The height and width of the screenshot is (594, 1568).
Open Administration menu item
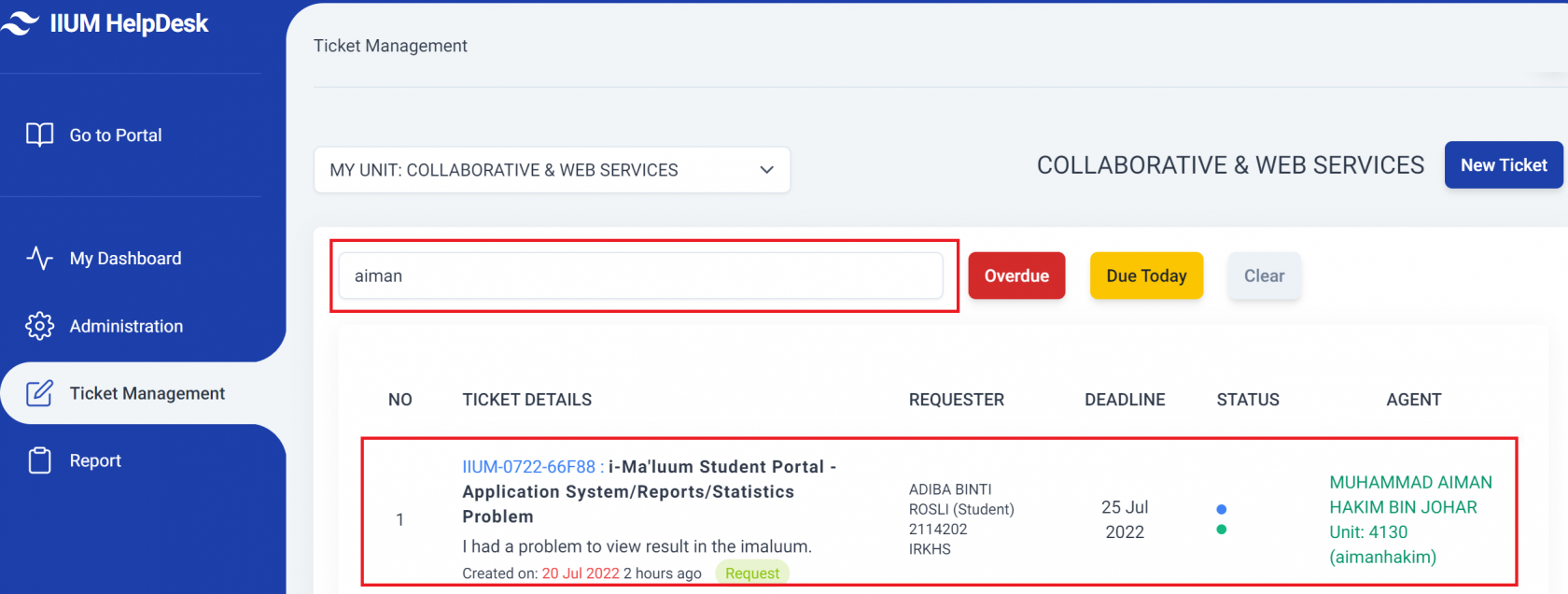pos(126,326)
